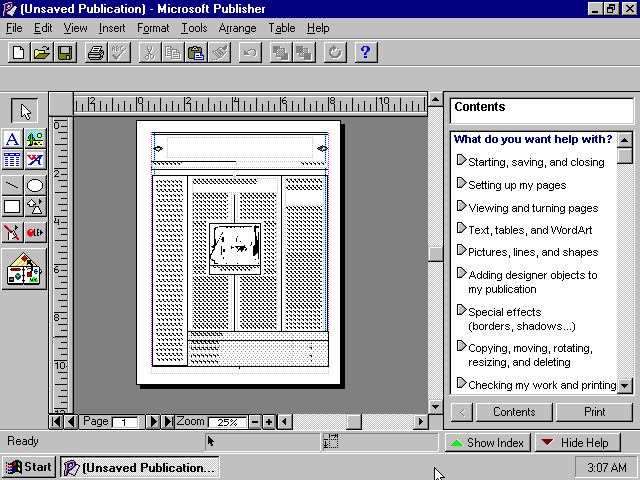
Task: Expand 'Copying, moving, rotating, resizing' topic
Action: tap(524, 355)
